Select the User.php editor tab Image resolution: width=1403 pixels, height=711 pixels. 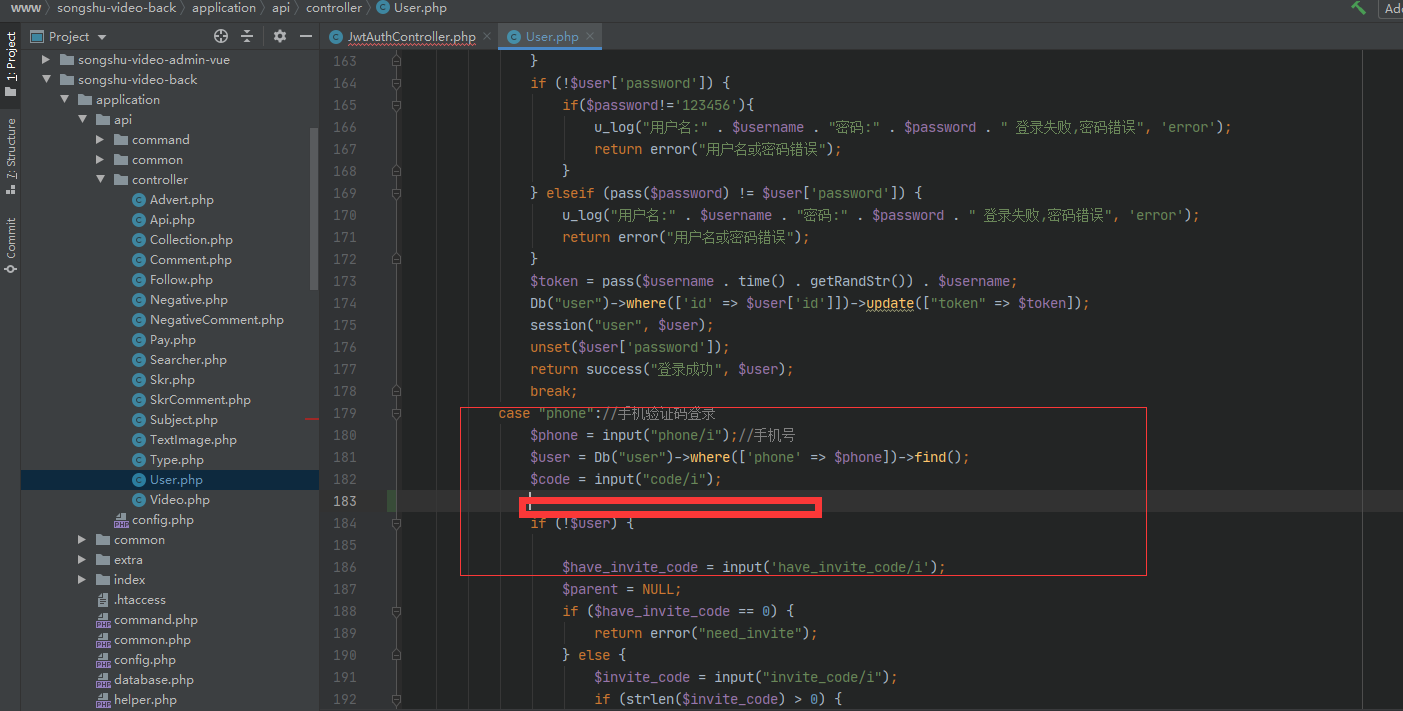click(x=552, y=36)
